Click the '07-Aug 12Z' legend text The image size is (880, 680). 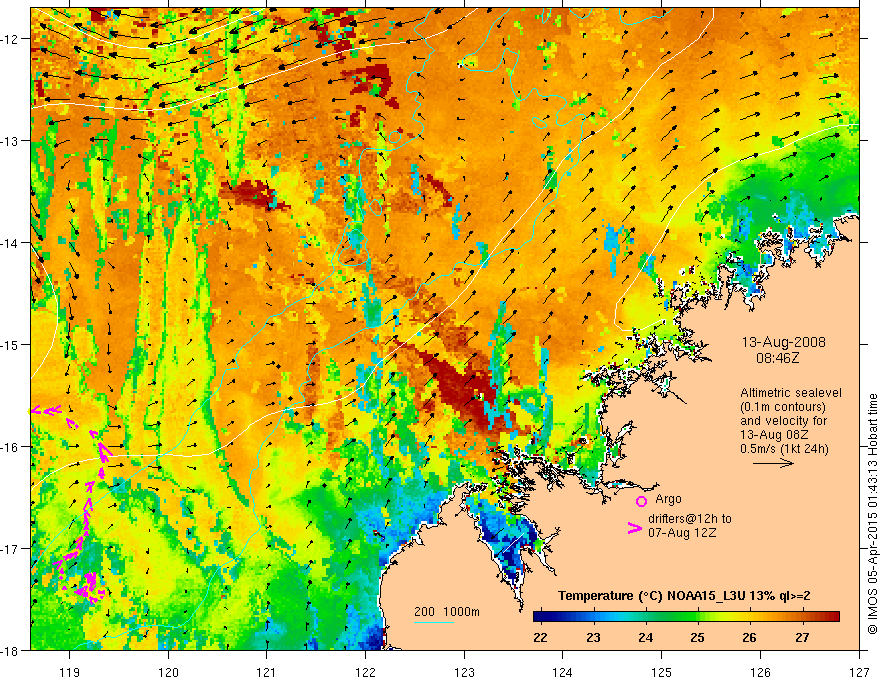point(682,532)
